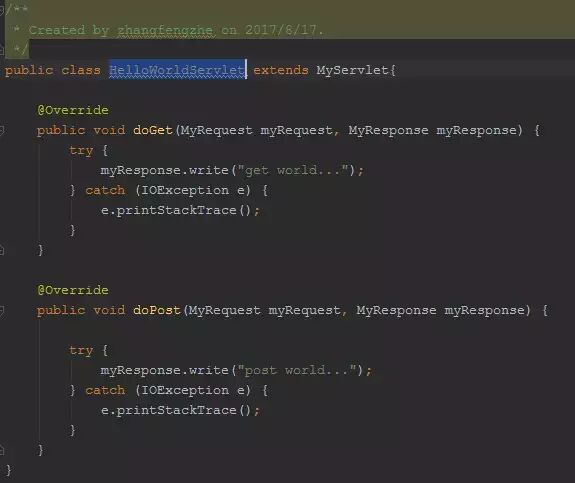
Task: Click the doPost method name
Action: [157, 310]
